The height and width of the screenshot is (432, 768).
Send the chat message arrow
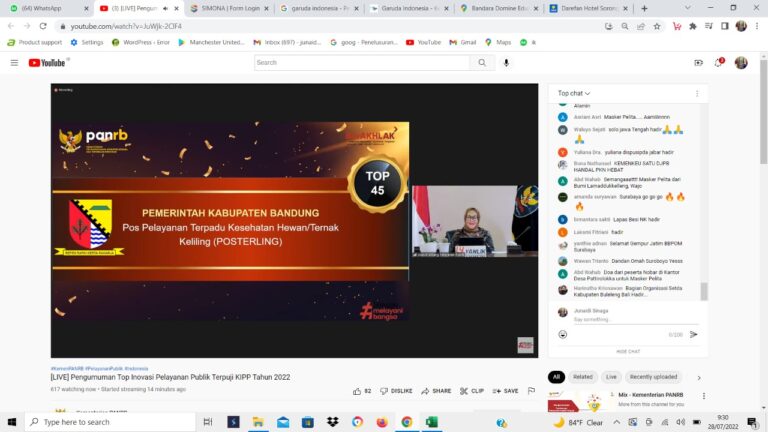(694, 335)
